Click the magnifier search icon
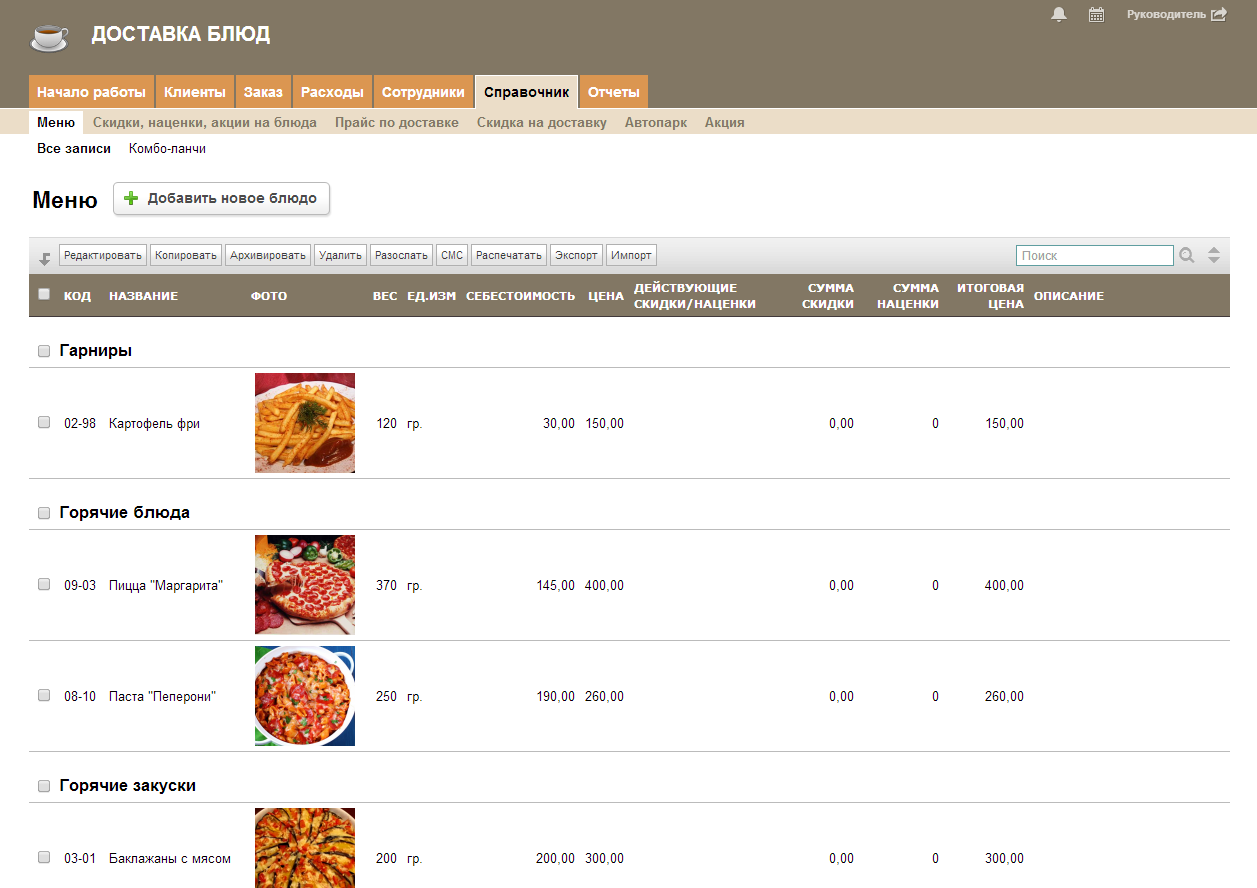The height and width of the screenshot is (888, 1257). (1187, 256)
